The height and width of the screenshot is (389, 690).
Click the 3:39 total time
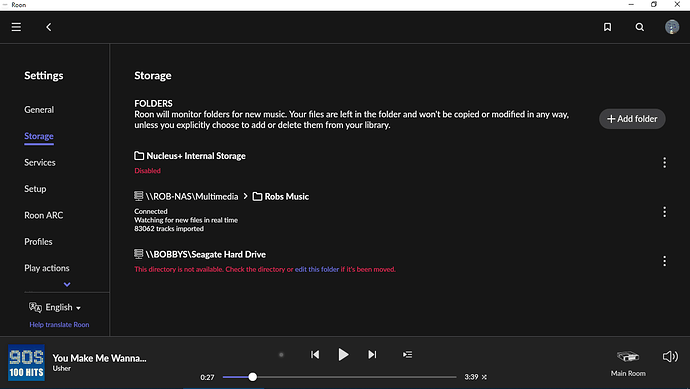[471, 377]
